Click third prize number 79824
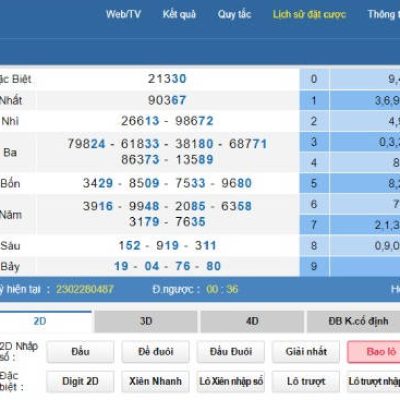The width and height of the screenshot is (400, 400). (x=86, y=144)
